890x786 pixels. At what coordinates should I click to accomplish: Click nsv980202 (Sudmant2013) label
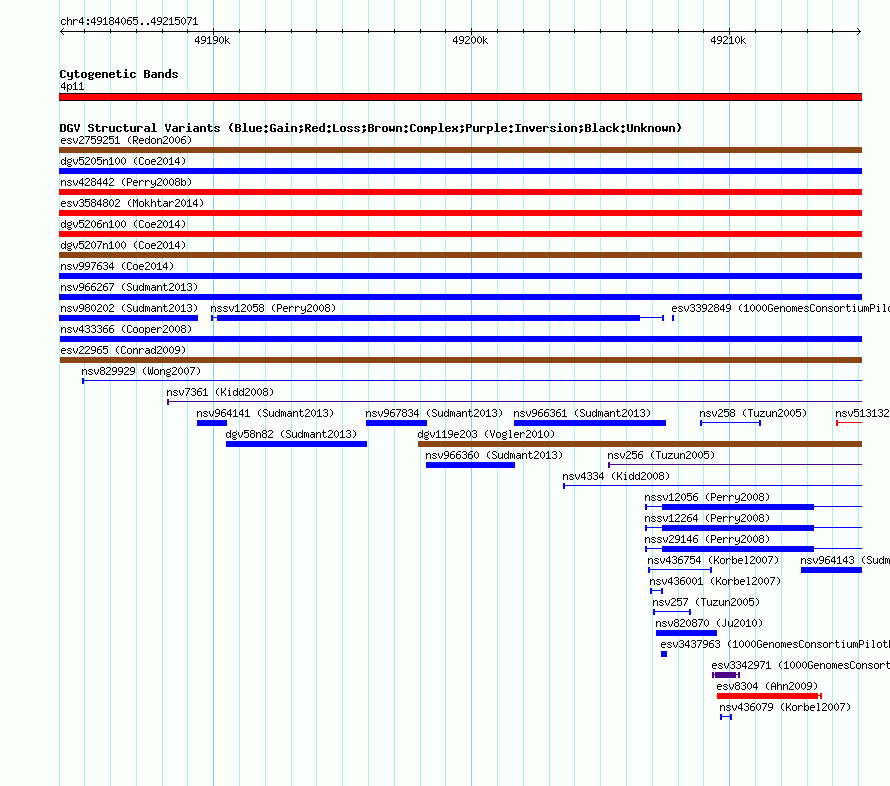pos(129,308)
